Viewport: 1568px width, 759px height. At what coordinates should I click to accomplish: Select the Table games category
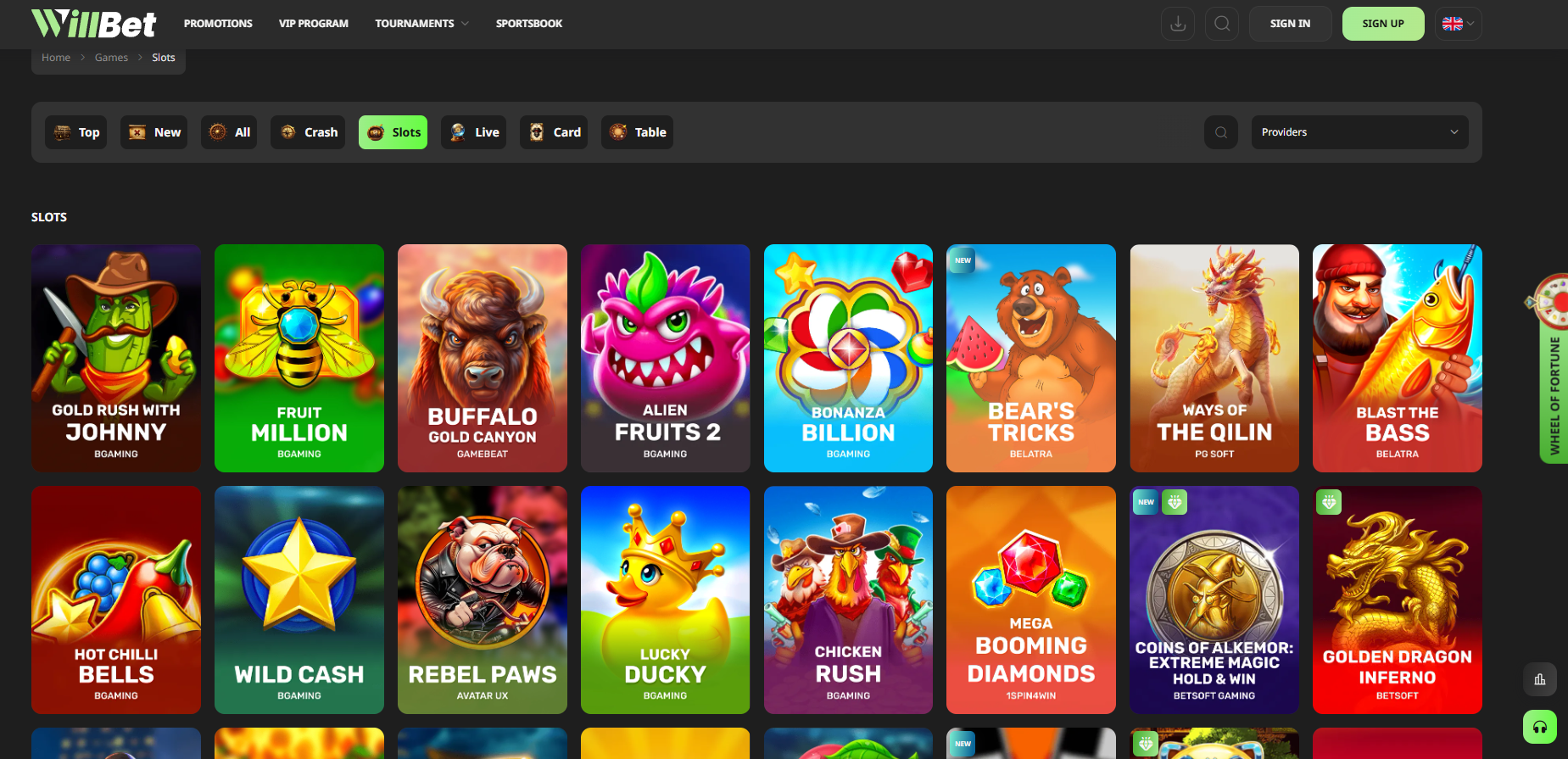(x=637, y=132)
